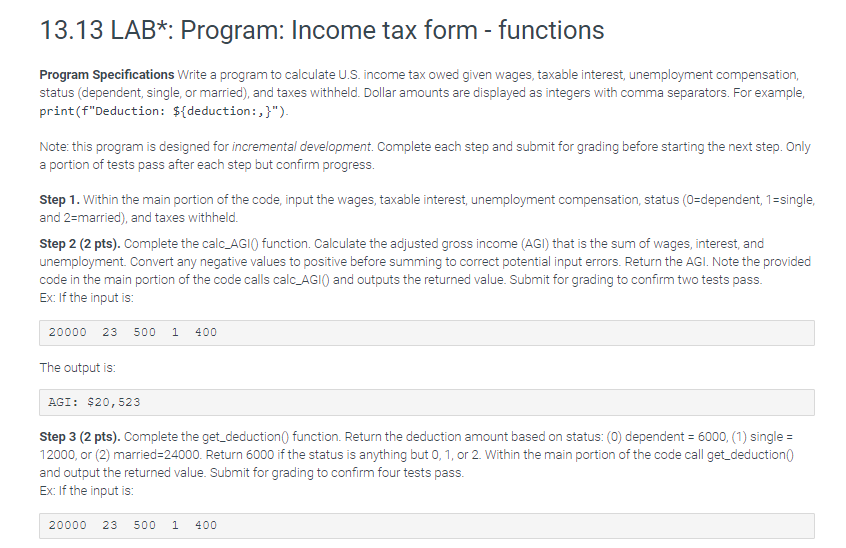
Task: Click the italic incremental development text
Action: pyautogui.click(x=301, y=147)
